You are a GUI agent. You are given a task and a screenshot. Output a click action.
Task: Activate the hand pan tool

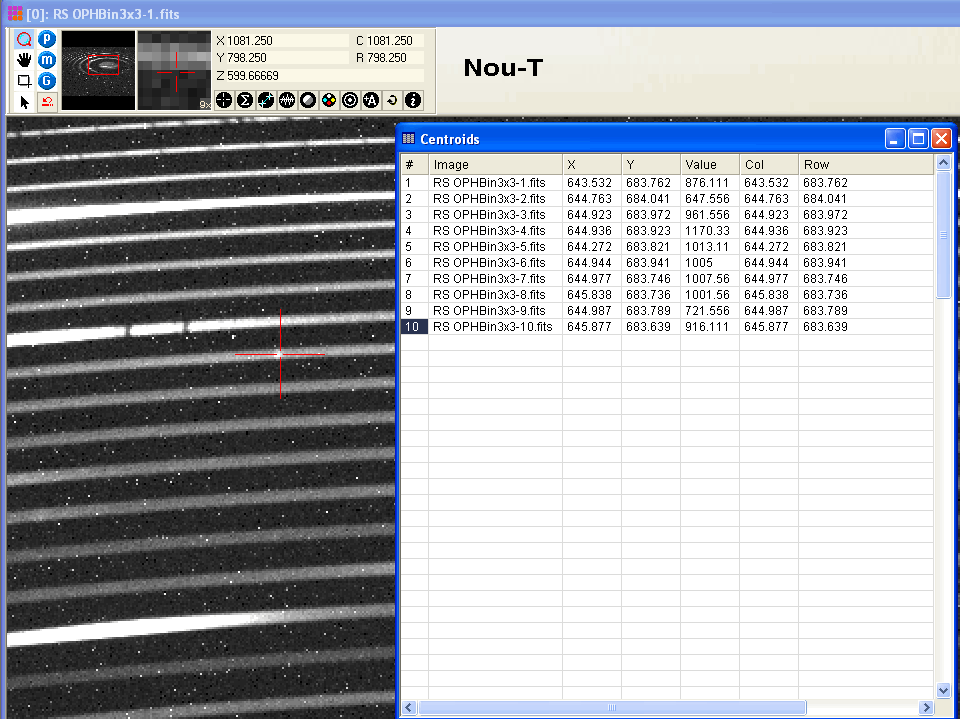point(25,60)
